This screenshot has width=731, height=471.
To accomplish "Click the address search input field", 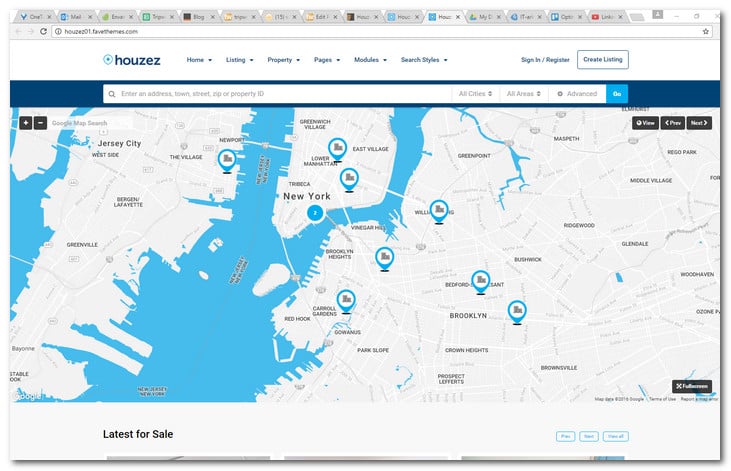I will (280, 93).
